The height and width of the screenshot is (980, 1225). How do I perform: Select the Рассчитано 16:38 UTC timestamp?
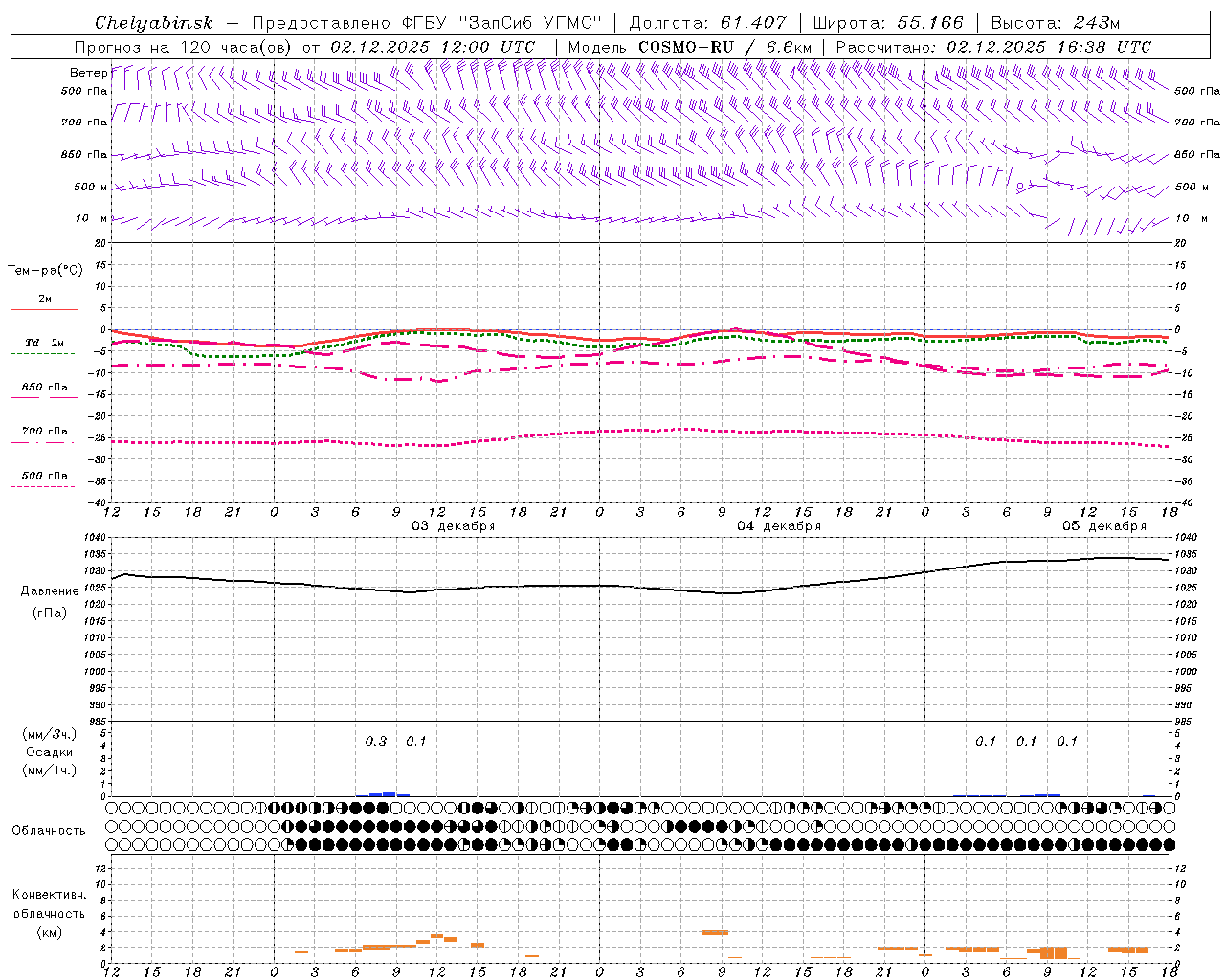993,47
